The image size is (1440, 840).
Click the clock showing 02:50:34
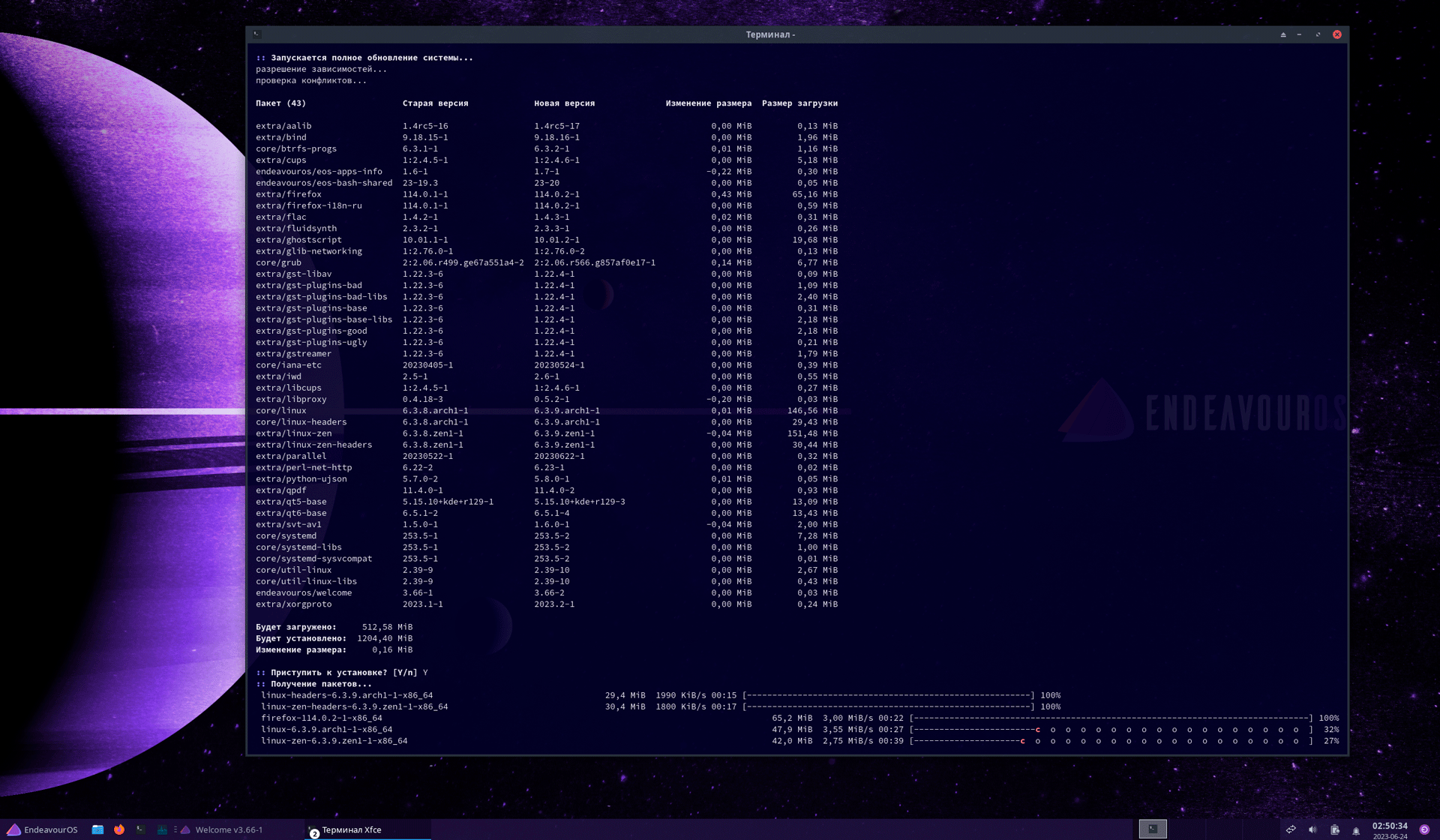click(x=1390, y=829)
